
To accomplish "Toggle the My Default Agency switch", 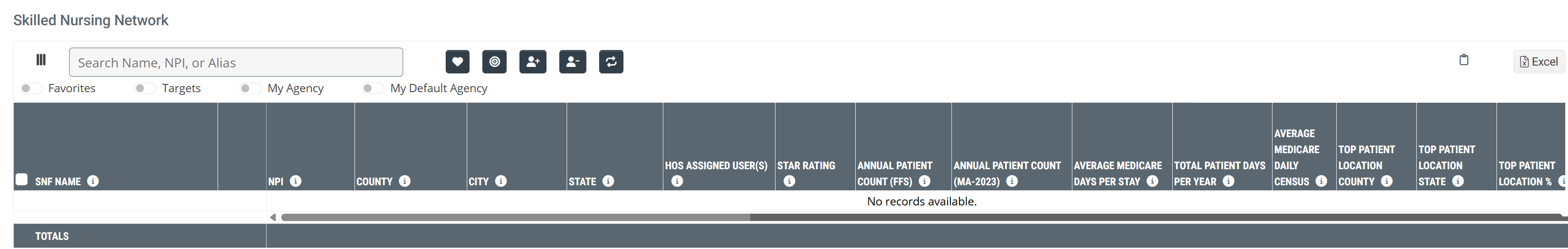I will pos(372,89).
